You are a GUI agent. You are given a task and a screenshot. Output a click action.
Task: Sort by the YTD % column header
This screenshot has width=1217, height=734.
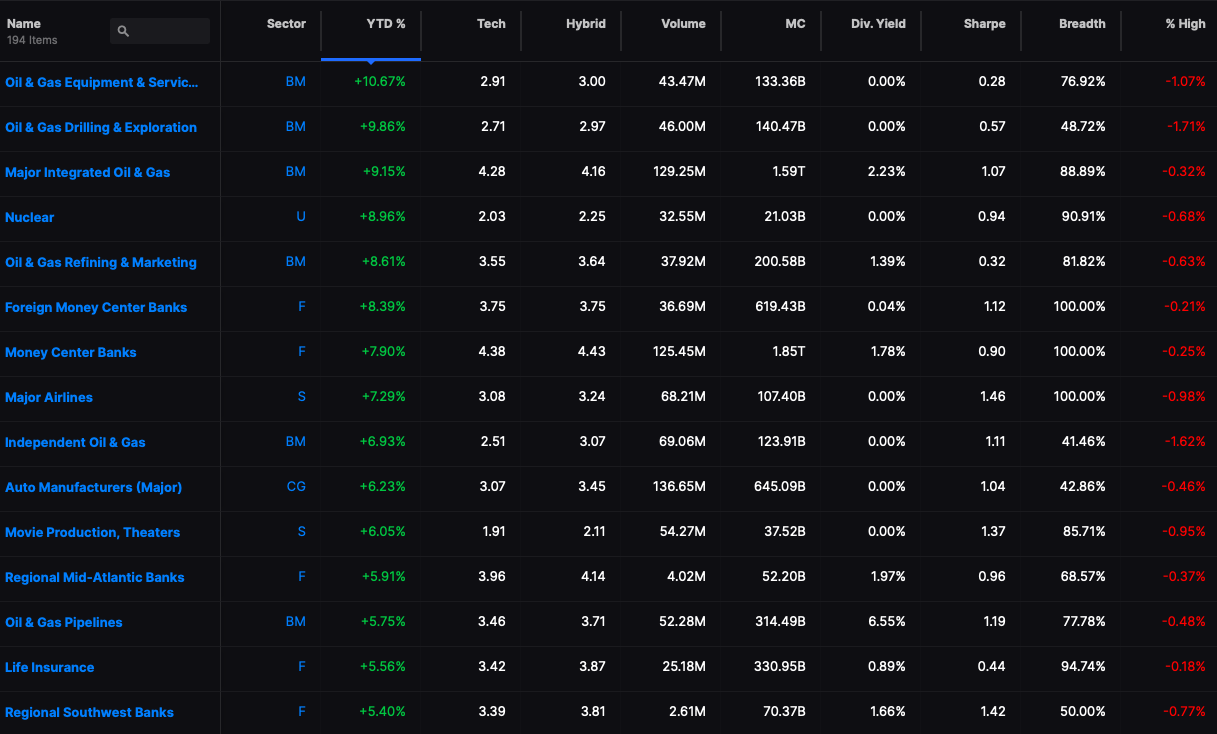[x=386, y=24]
